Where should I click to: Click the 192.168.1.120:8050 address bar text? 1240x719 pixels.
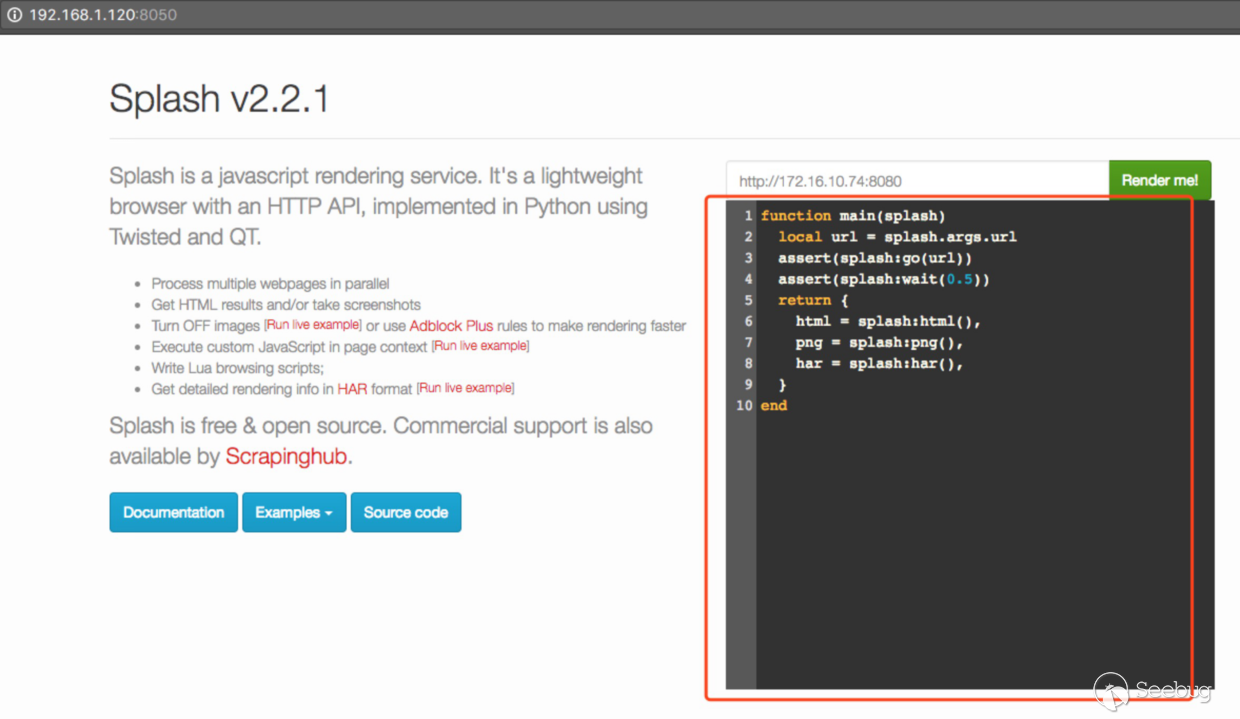[x=103, y=15]
